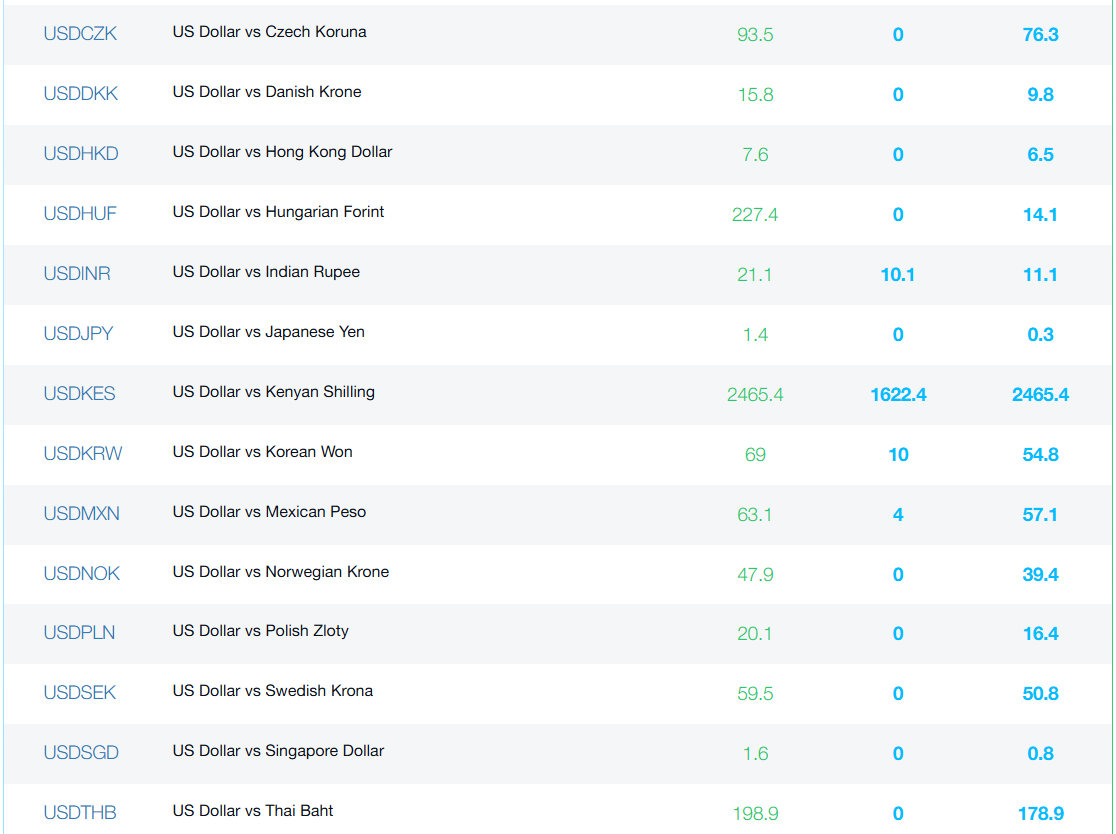The height and width of the screenshot is (834, 1116).
Task: Click the USDTHB currency pair link
Action: 80,813
